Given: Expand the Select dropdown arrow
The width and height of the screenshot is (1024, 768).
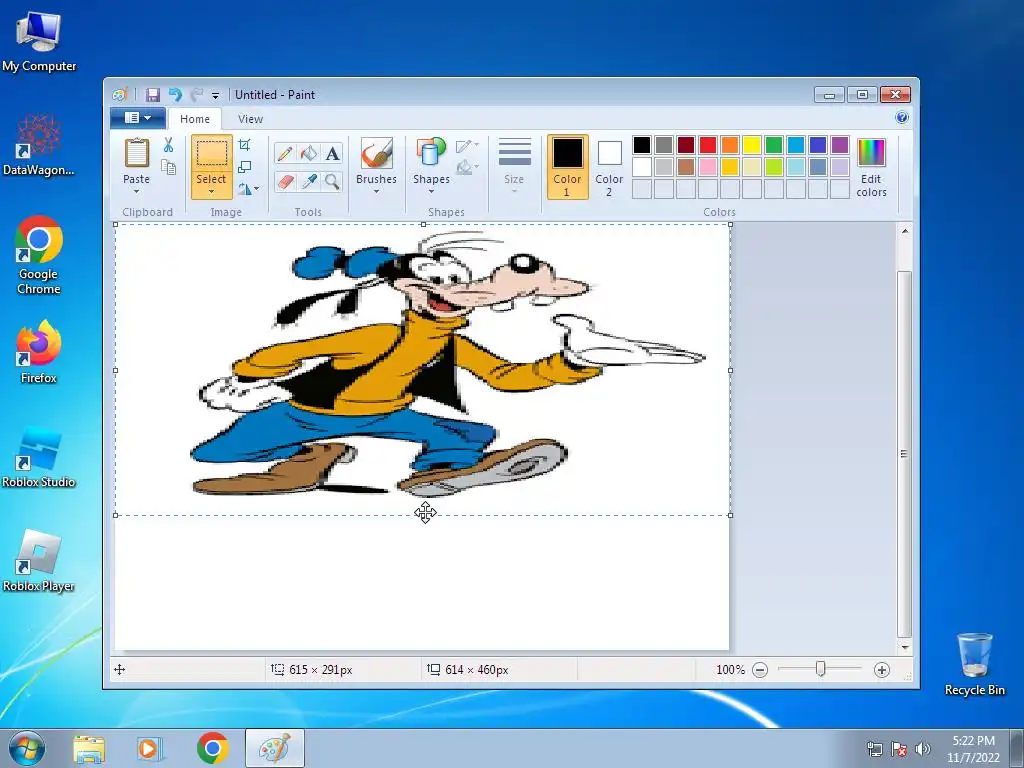Looking at the screenshot, I should 212,192.
